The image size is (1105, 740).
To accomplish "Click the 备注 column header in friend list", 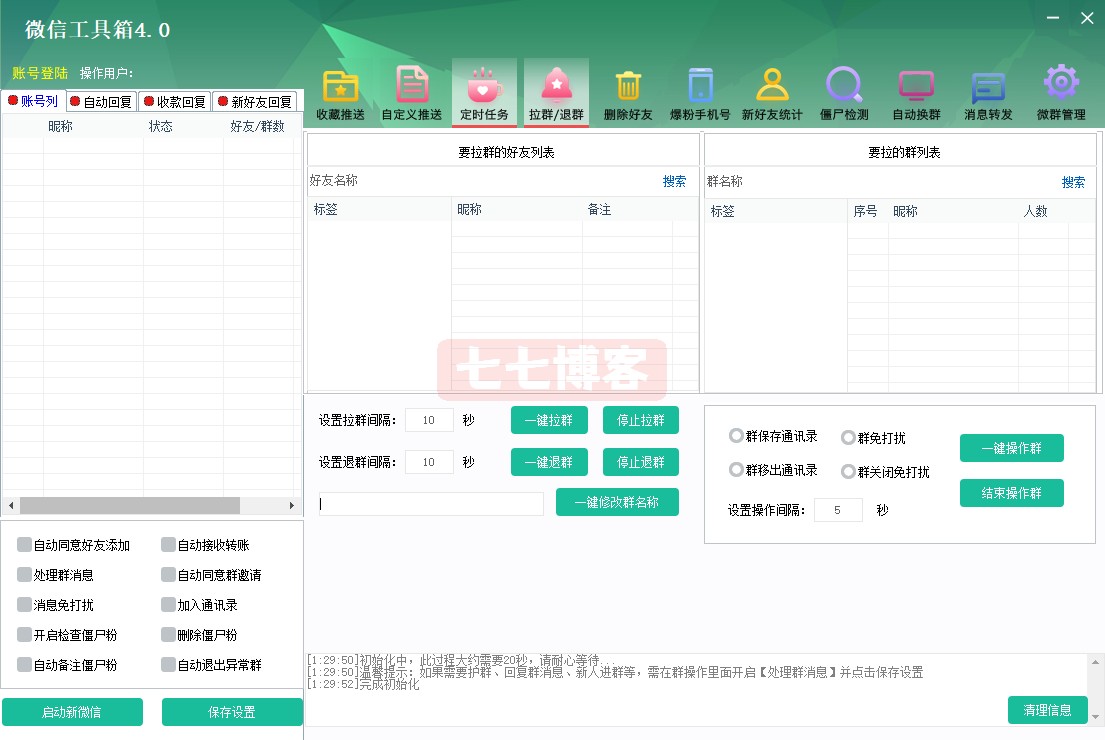I will point(599,209).
